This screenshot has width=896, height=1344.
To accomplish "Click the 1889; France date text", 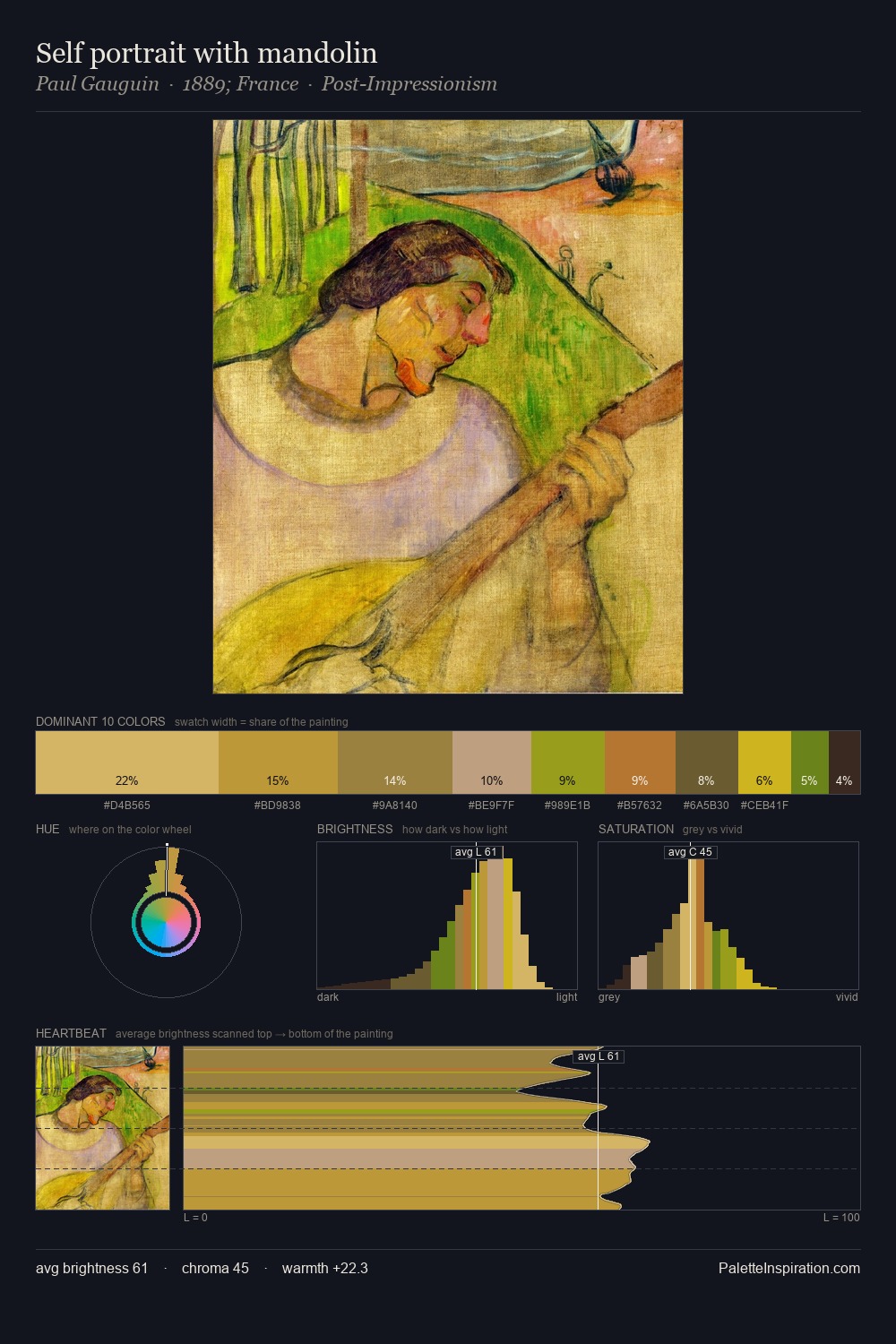I will tap(240, 84).
